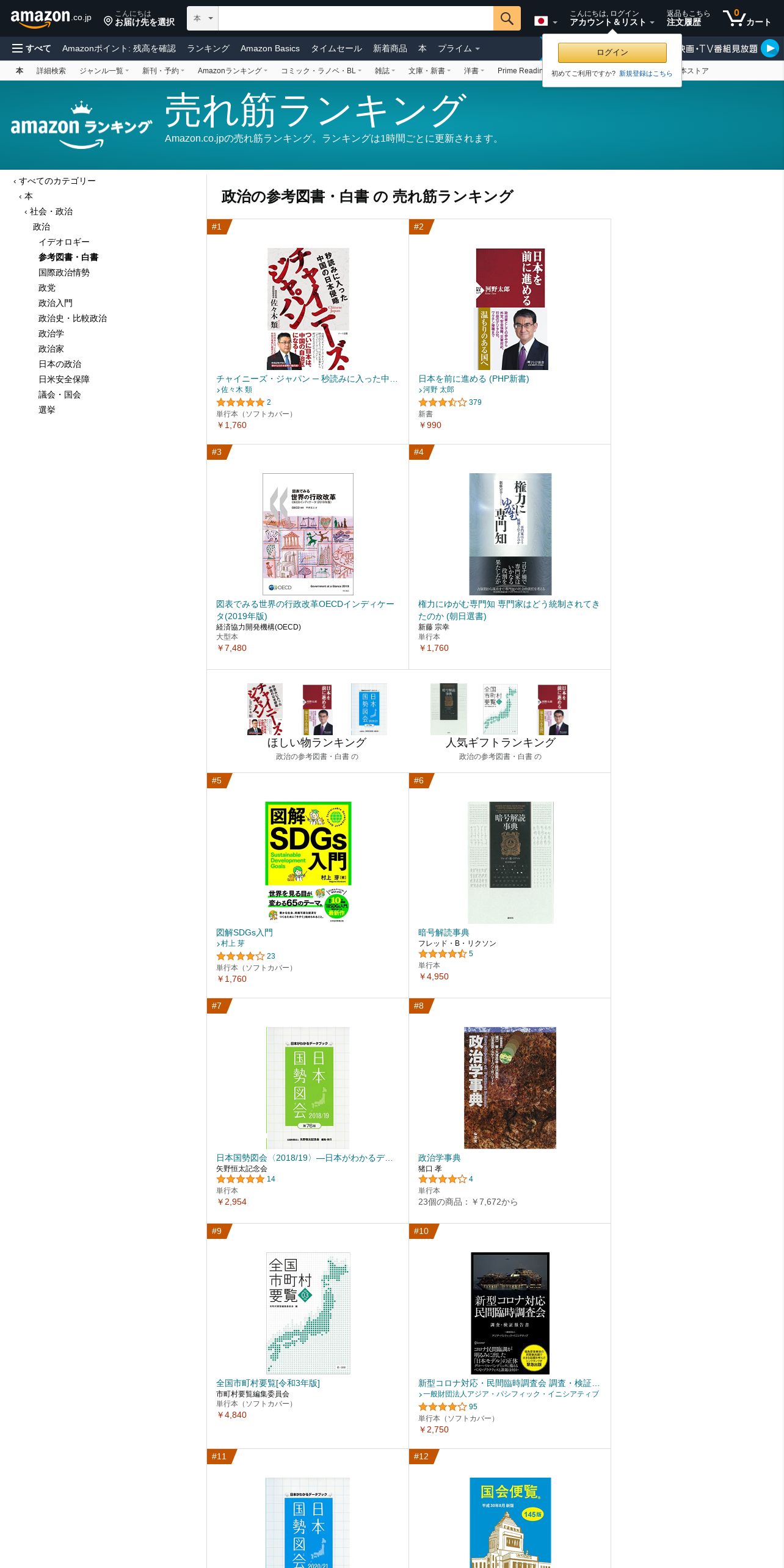784x1568 pixels.
Task: Open the 図解SDGs入門 book cover
Action: (308, 862)
